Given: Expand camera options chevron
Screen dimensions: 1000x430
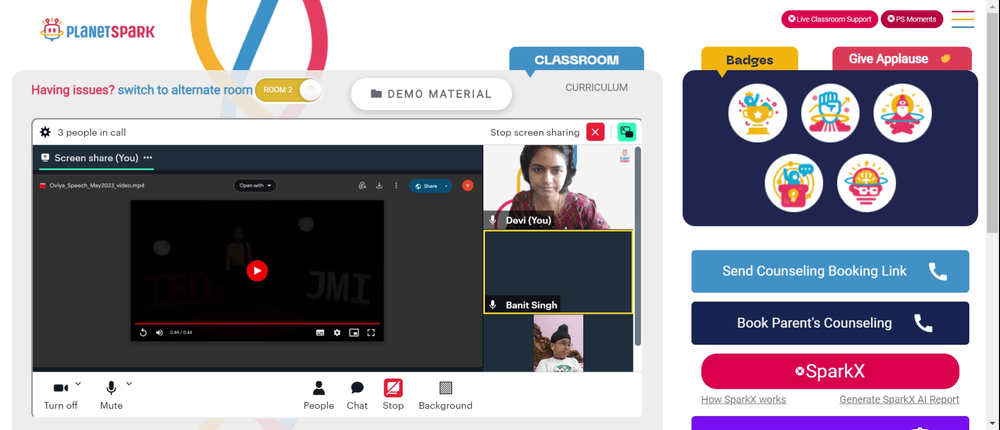Looking at the screenshot, I should click(78, 383).
